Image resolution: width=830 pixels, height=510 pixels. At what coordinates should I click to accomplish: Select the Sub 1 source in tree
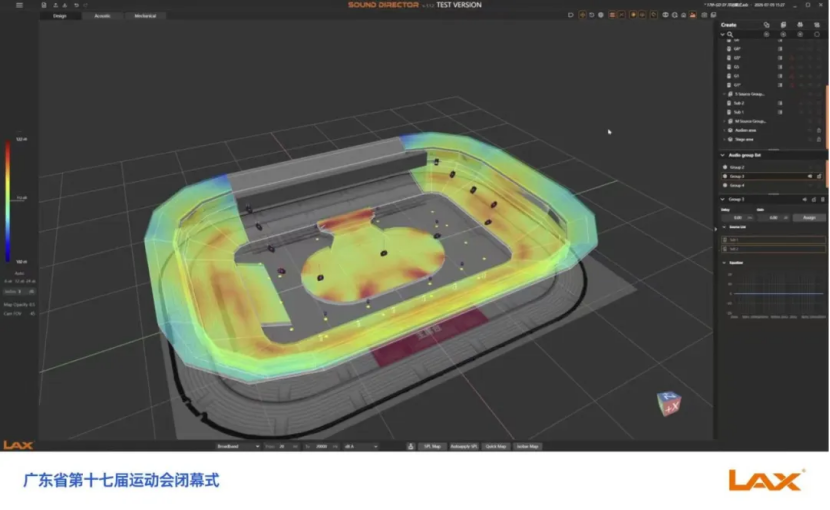click(x=739, y=112)
